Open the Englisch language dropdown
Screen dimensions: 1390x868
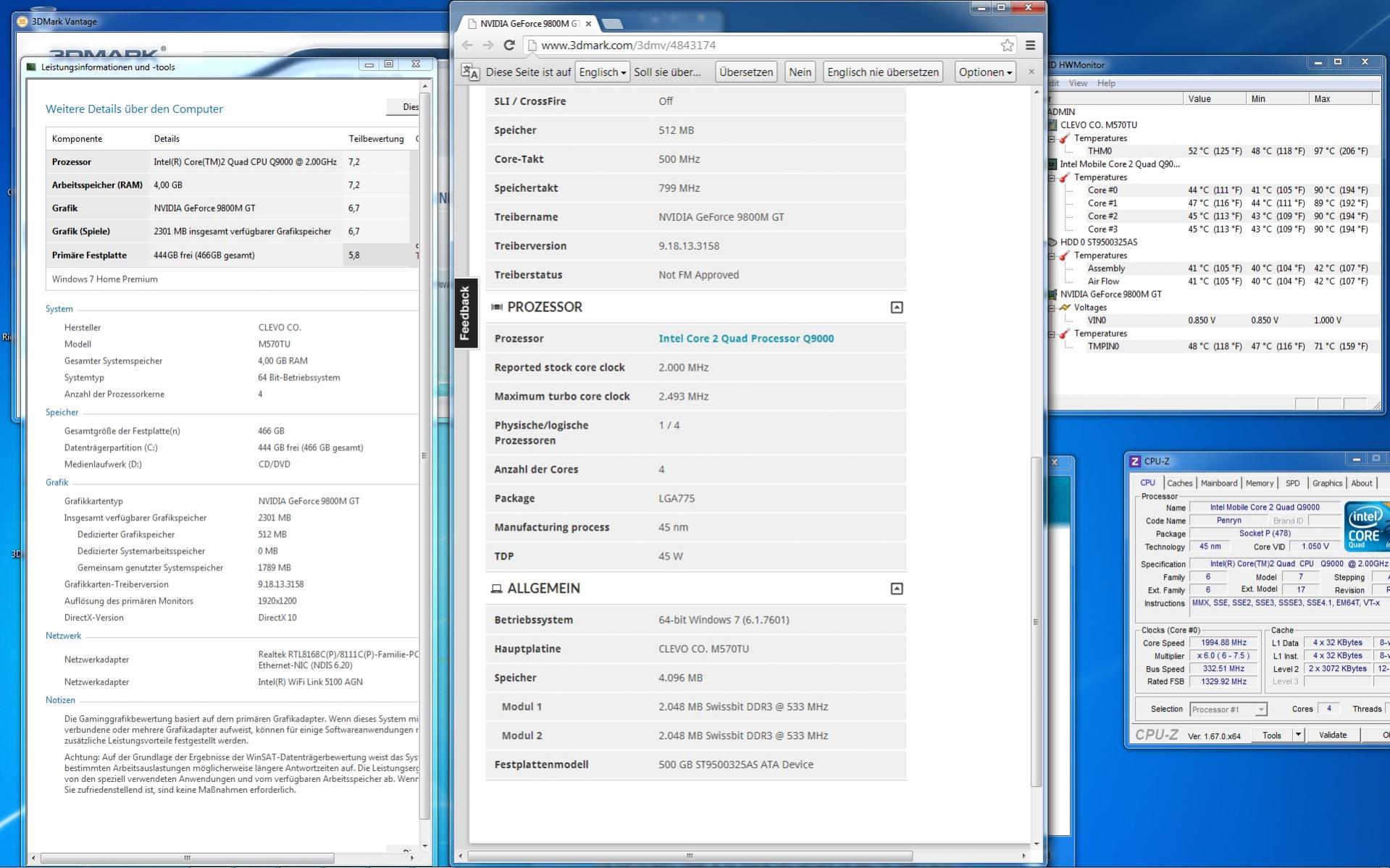tap(603, 72)
